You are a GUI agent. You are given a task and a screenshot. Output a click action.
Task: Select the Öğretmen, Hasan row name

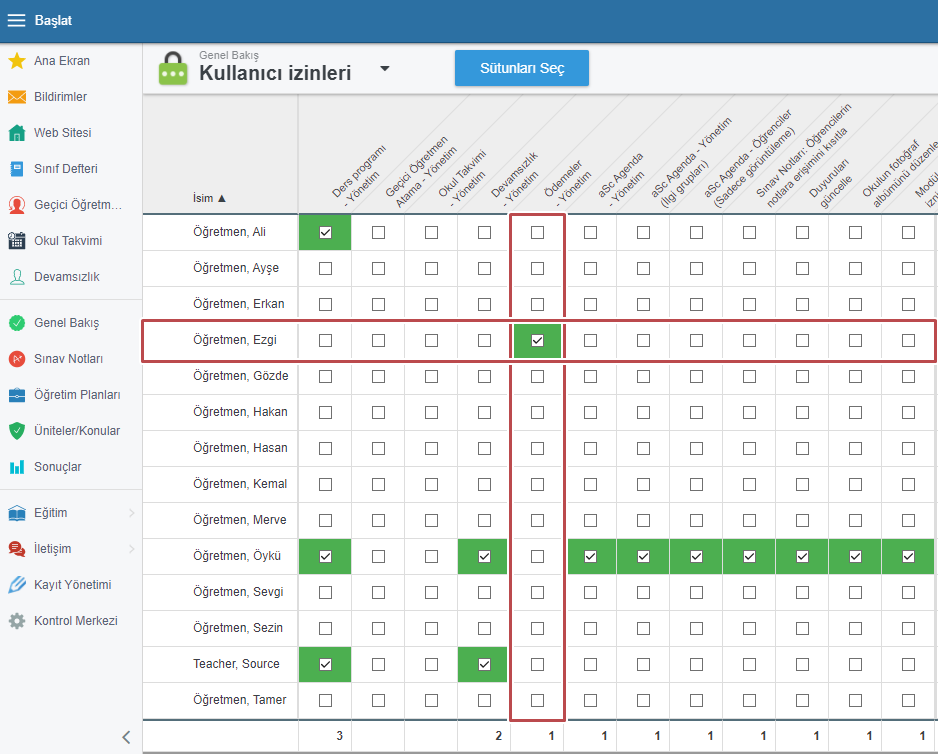pyautogui.click(x=240, y=448)
